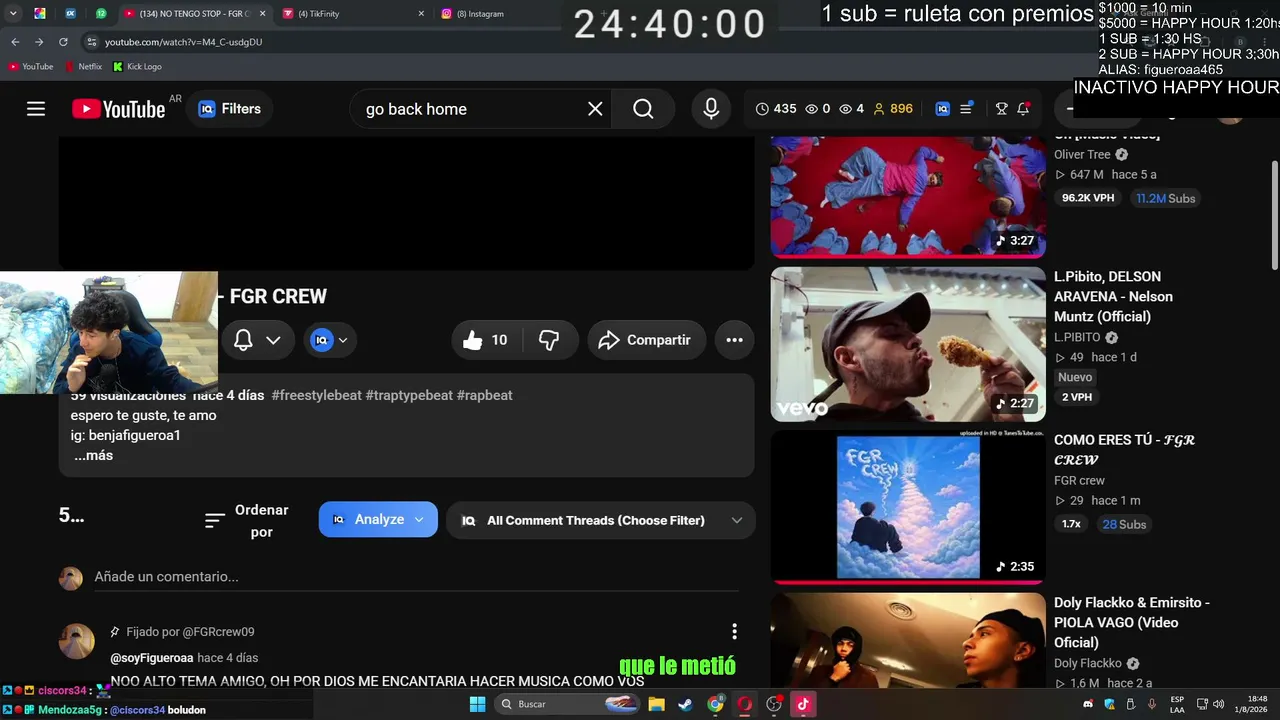This screenshot has height=720, width=1280.
Task: Open All Comment Threads filter dropdown
Action: click(x=601, y=520)
